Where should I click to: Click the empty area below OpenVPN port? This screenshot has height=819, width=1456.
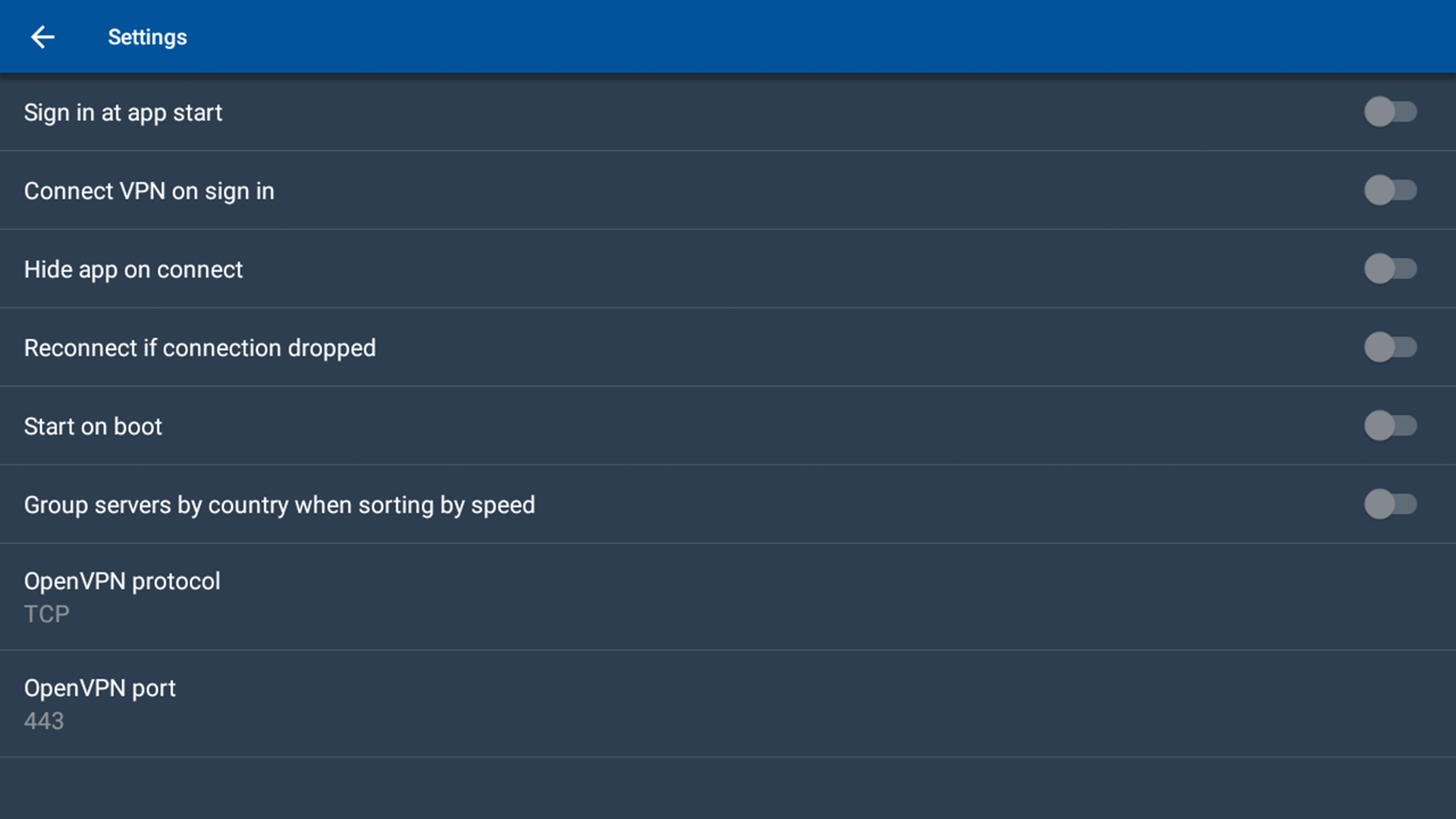[x=728, y=789]
